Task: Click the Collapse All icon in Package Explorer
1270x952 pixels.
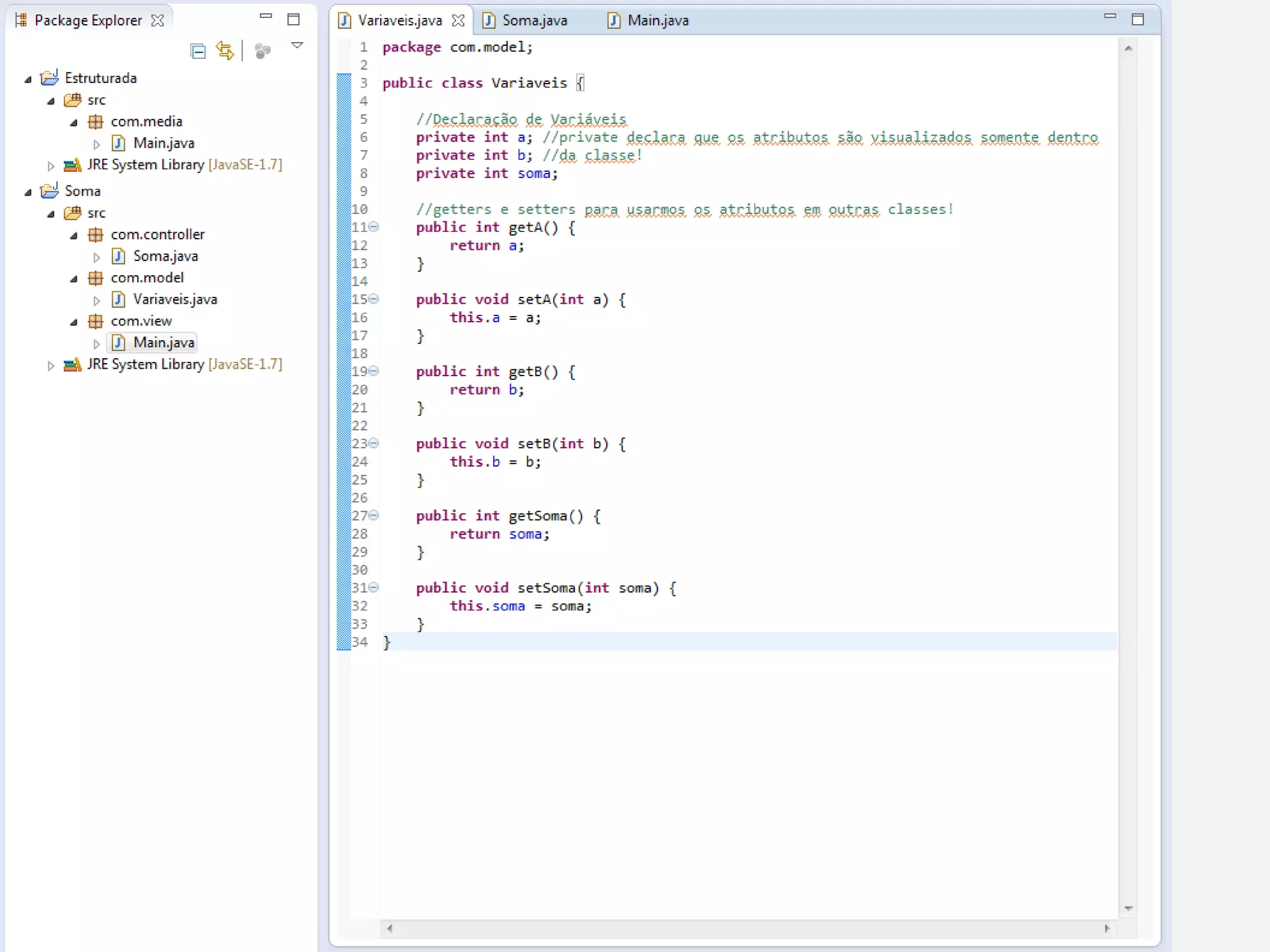Action: pyautogui.click(x=198, y=51)
